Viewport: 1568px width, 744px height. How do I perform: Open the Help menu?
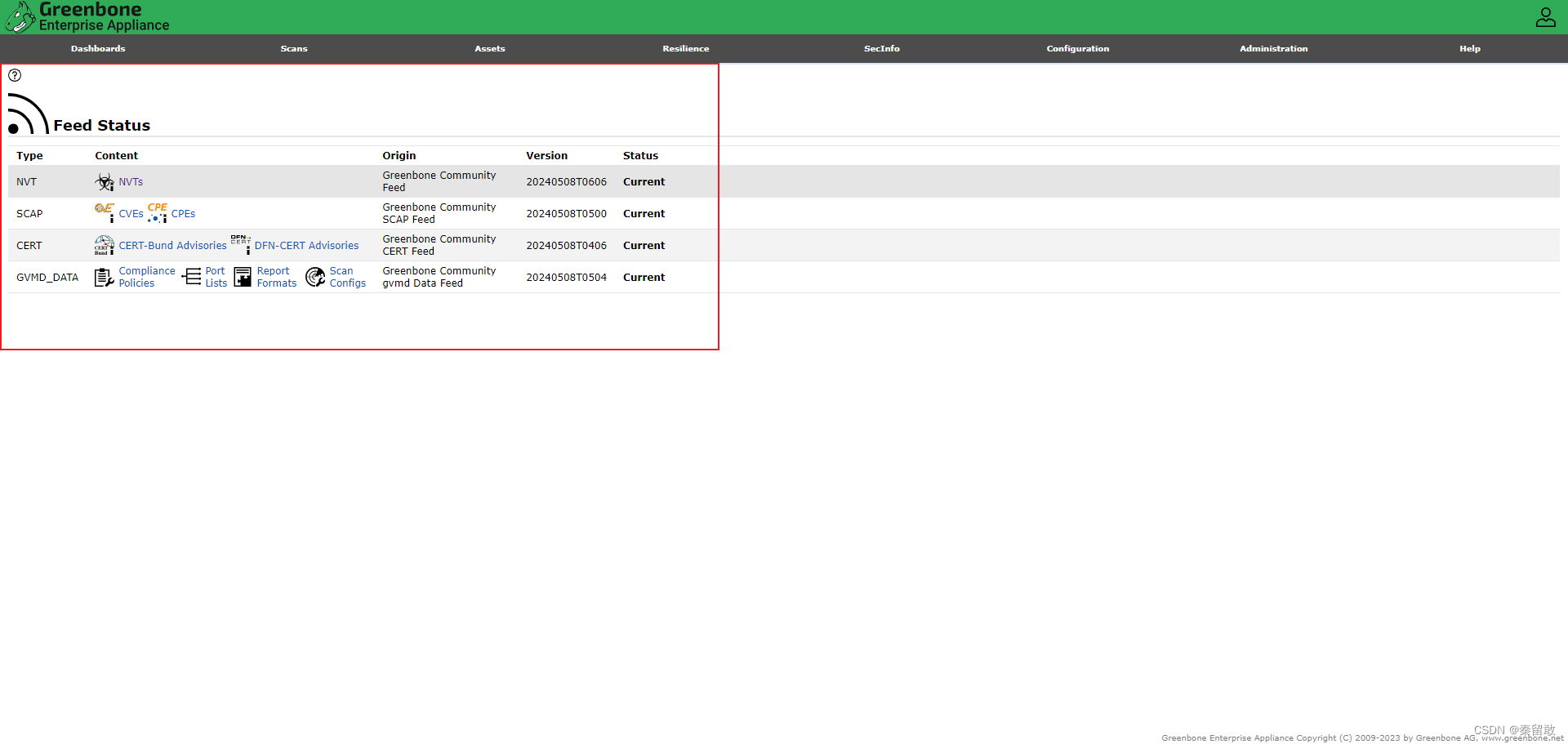(x=1470, y=49)
